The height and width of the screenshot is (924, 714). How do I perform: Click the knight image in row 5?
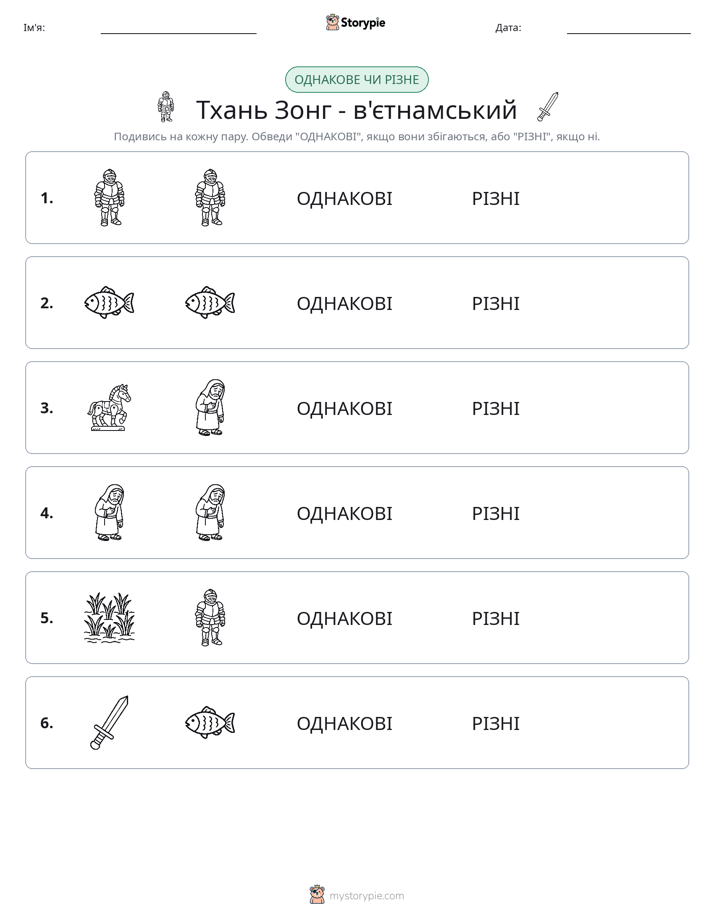coord(210,618)
